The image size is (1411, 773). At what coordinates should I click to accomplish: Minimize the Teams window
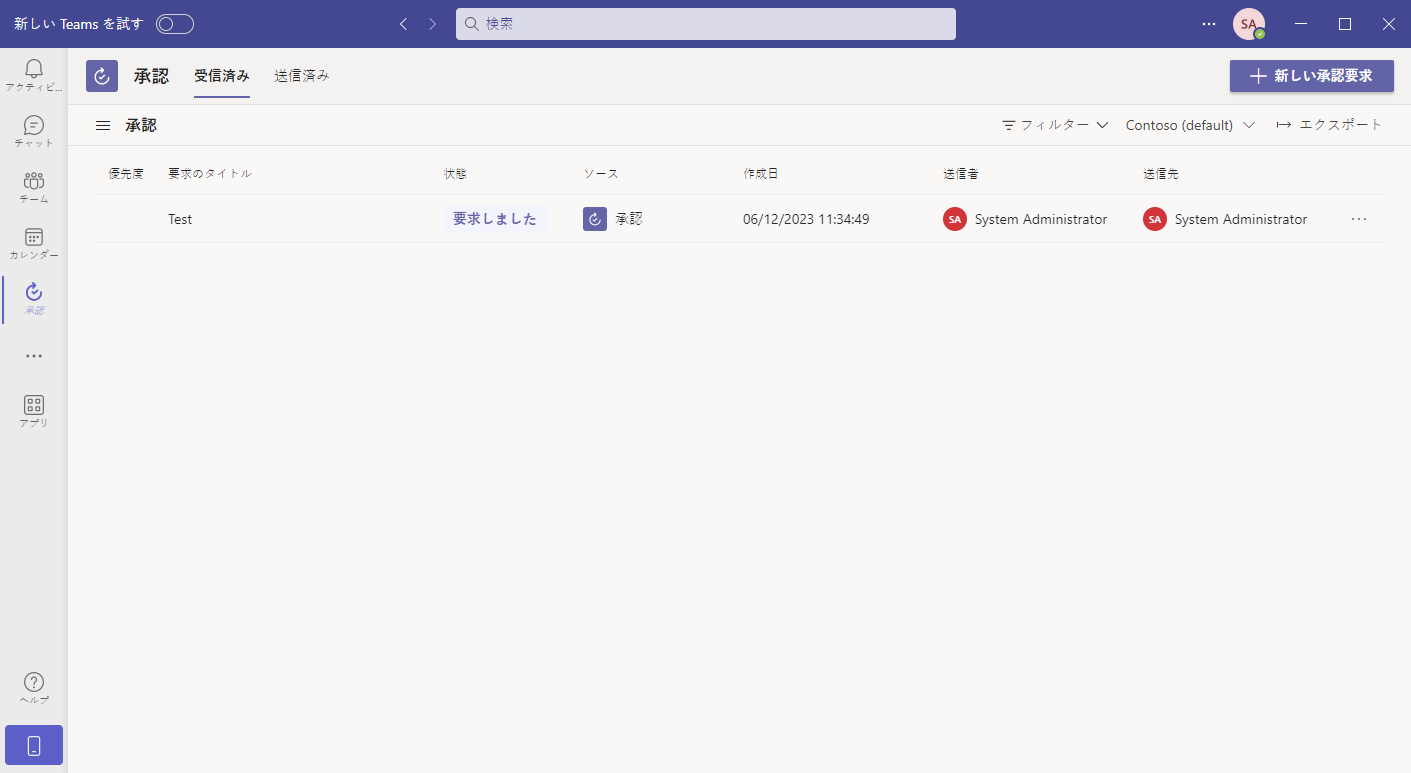tap(1301, 24)
